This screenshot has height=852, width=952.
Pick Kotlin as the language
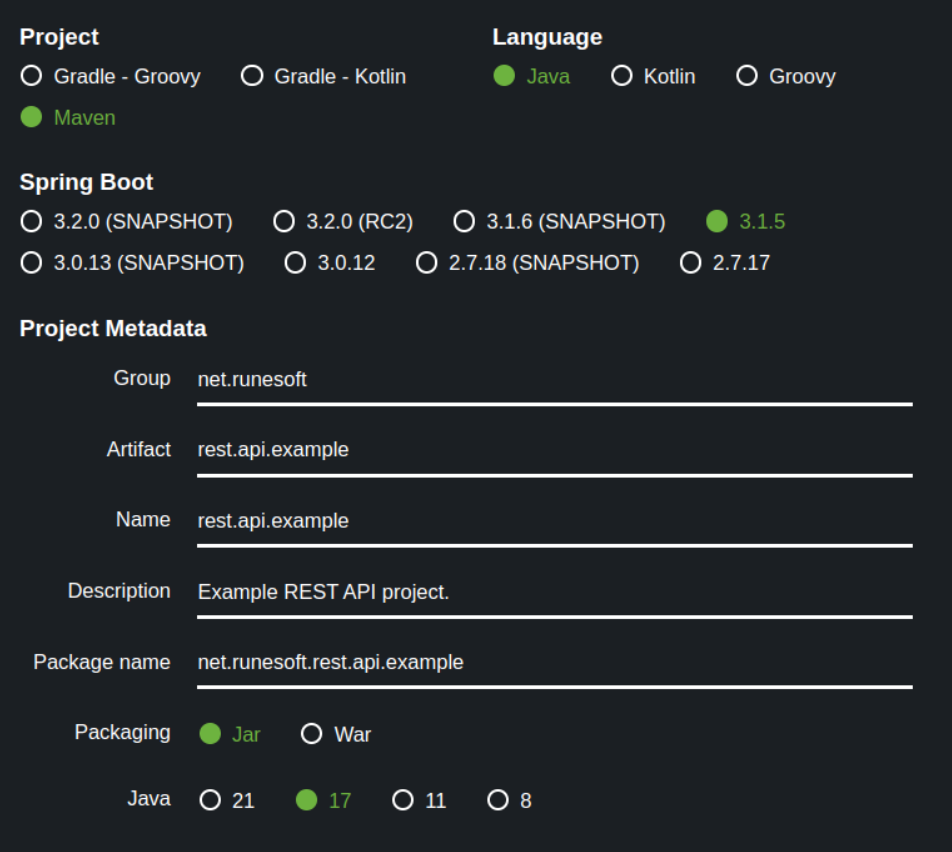point(622,76)
